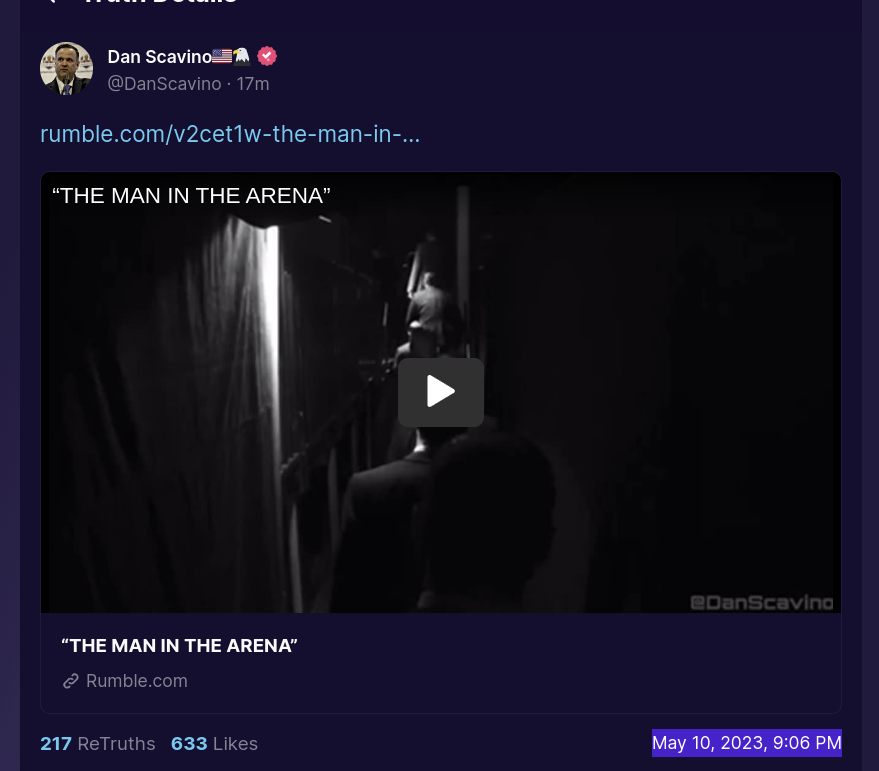Screen dimensions: 879x771
Task: Click the bald eagle emoji
Action: 242,56
